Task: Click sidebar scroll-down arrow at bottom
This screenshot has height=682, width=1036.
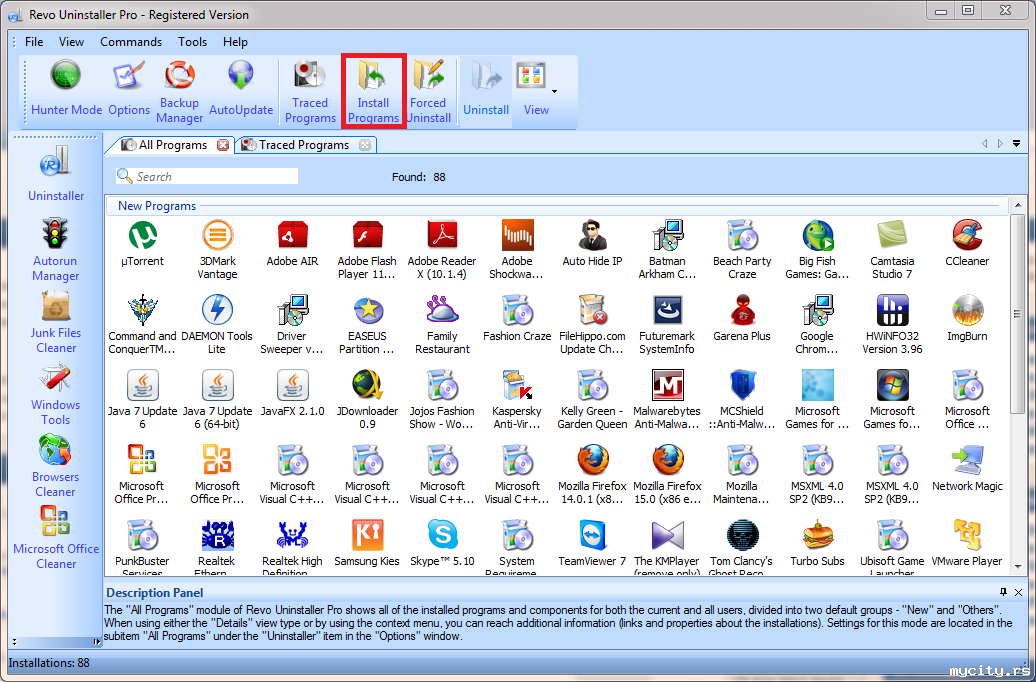Action: [x=14, y=641]
